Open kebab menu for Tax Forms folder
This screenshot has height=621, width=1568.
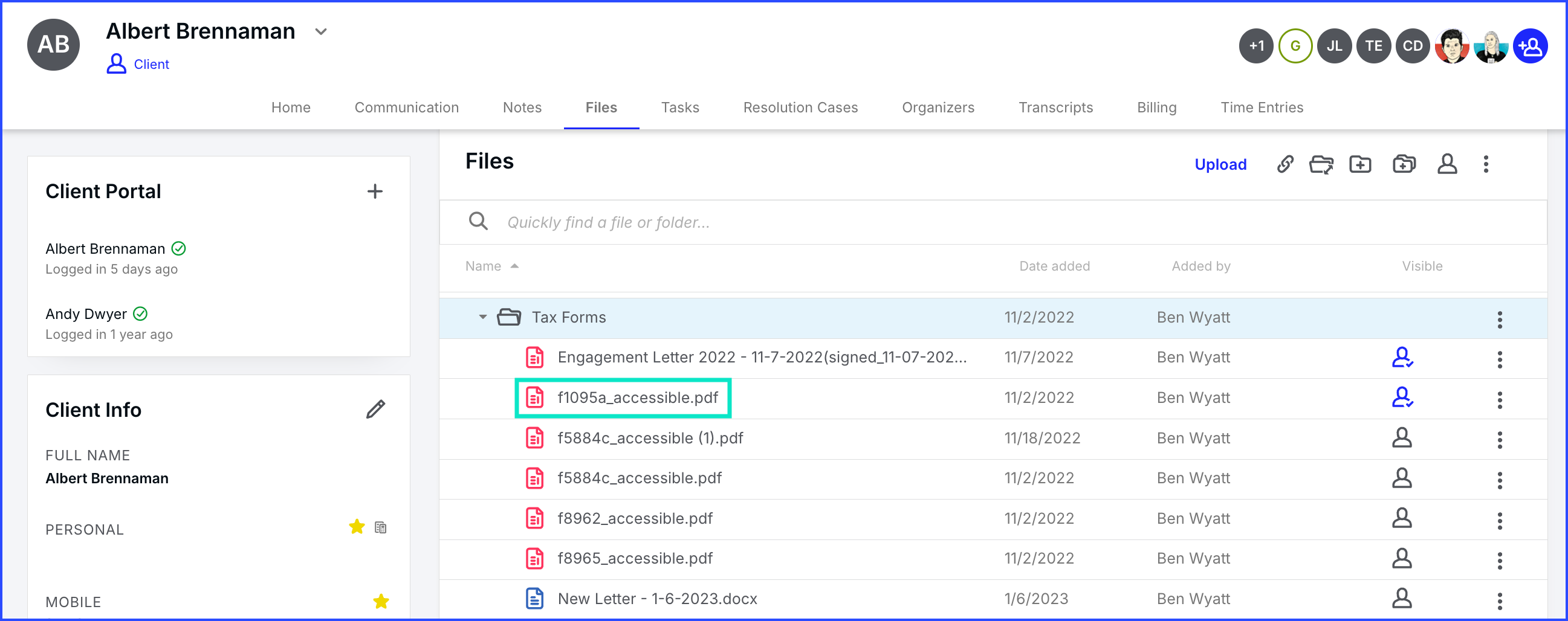pyautogui.click(x=1499, y=320)
